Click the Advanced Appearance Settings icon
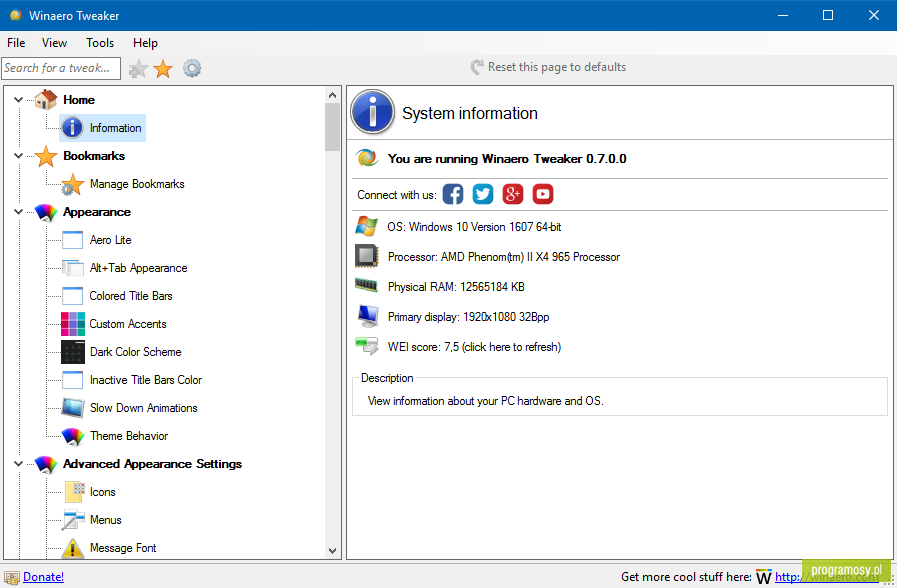The width and height of the screenshot is (897, 588). [46, 464]
